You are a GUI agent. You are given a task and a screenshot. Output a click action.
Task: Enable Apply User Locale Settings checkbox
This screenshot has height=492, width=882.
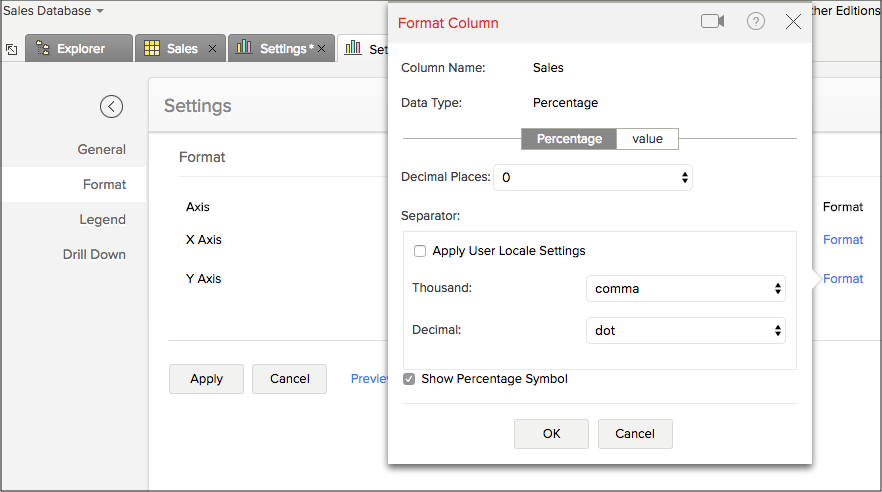point(420,251)
